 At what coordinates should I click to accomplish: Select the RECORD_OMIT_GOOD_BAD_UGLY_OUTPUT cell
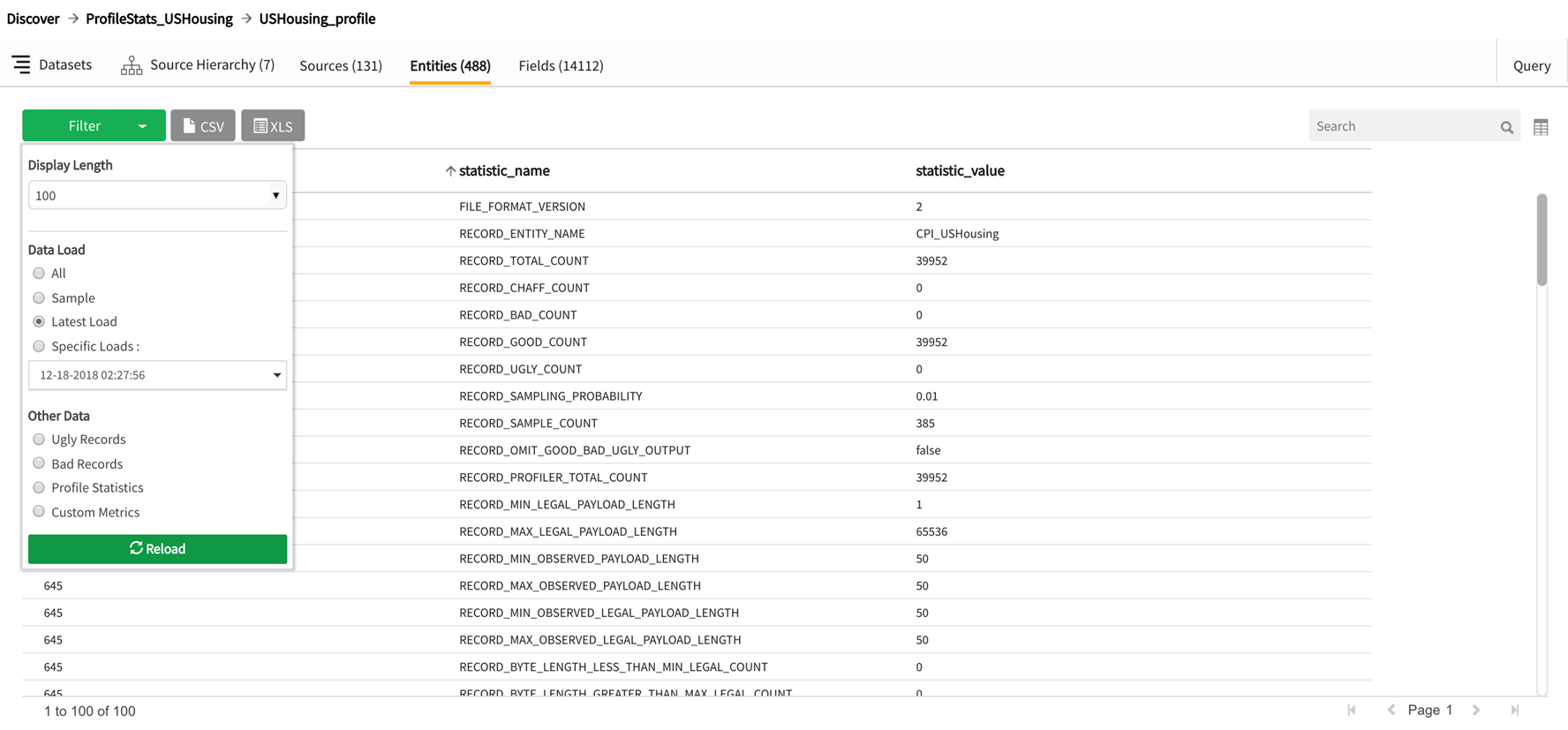[x=575, y=450]
